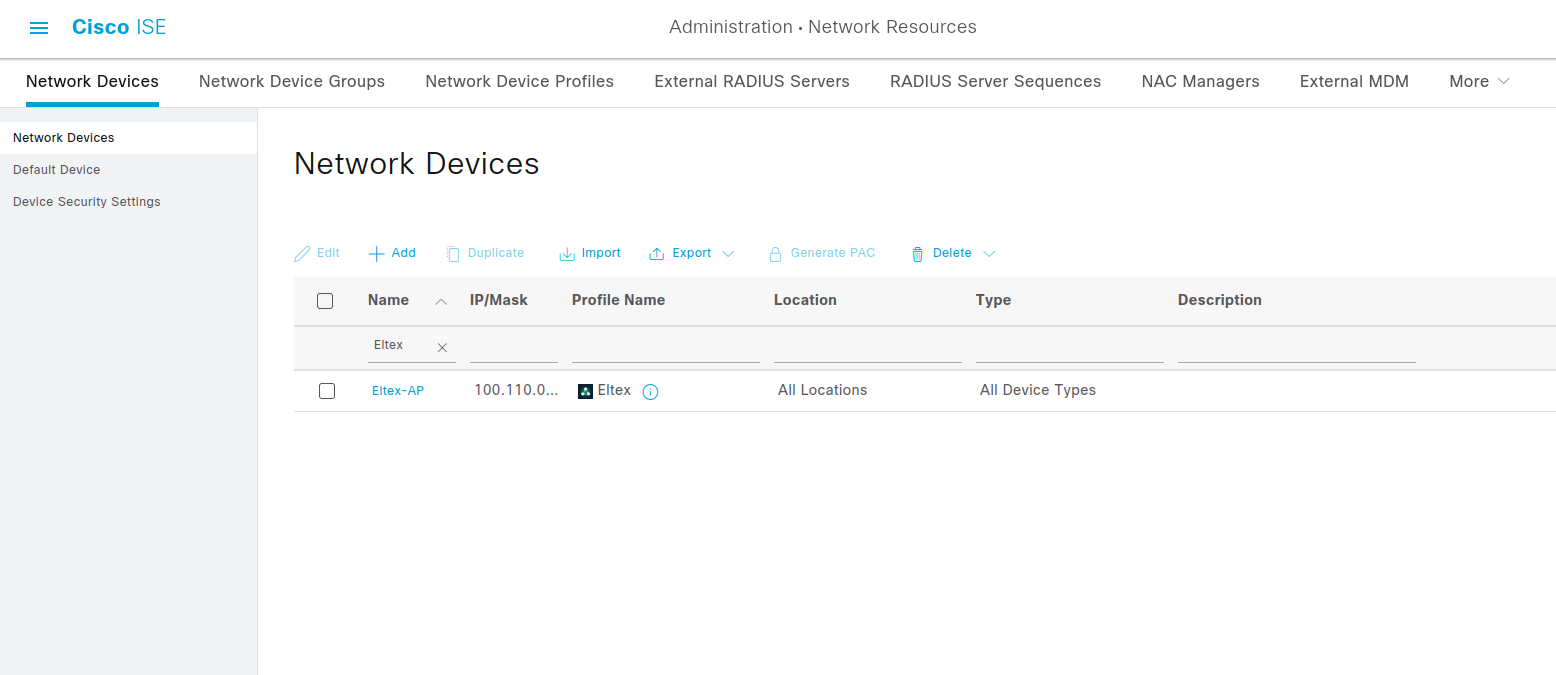The image size is (1556, 675).
Task: Open the External RADIUS Servers tab
Action: click(x=752, y=82)
